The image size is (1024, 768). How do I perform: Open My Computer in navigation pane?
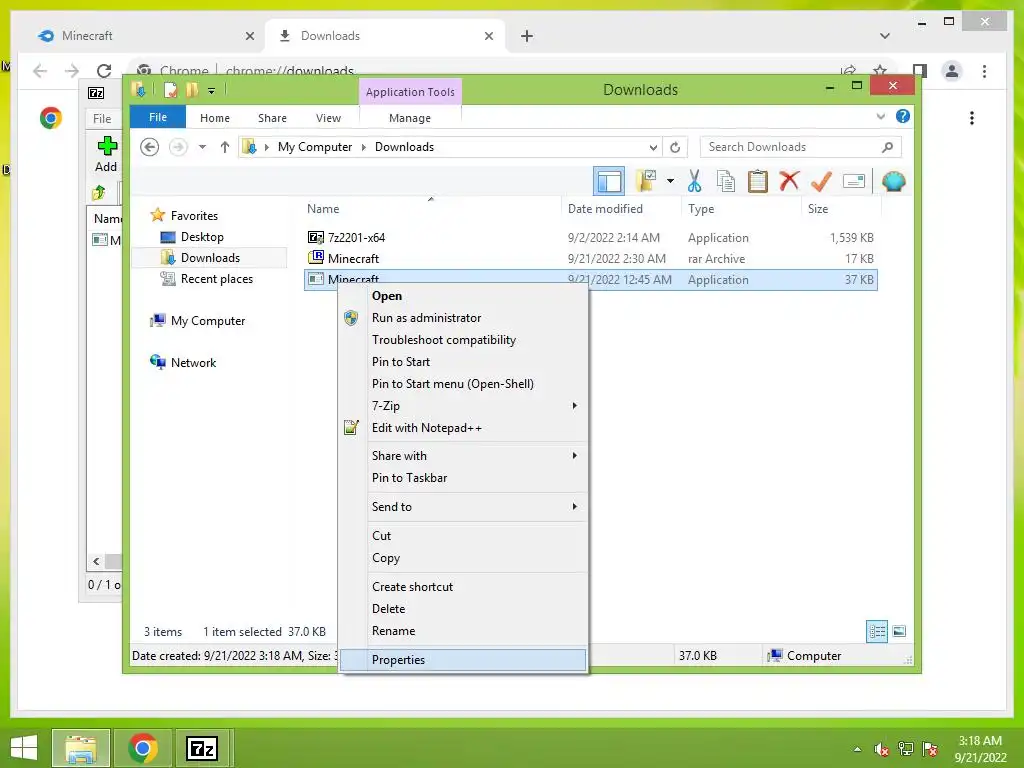tap(208, 321)
